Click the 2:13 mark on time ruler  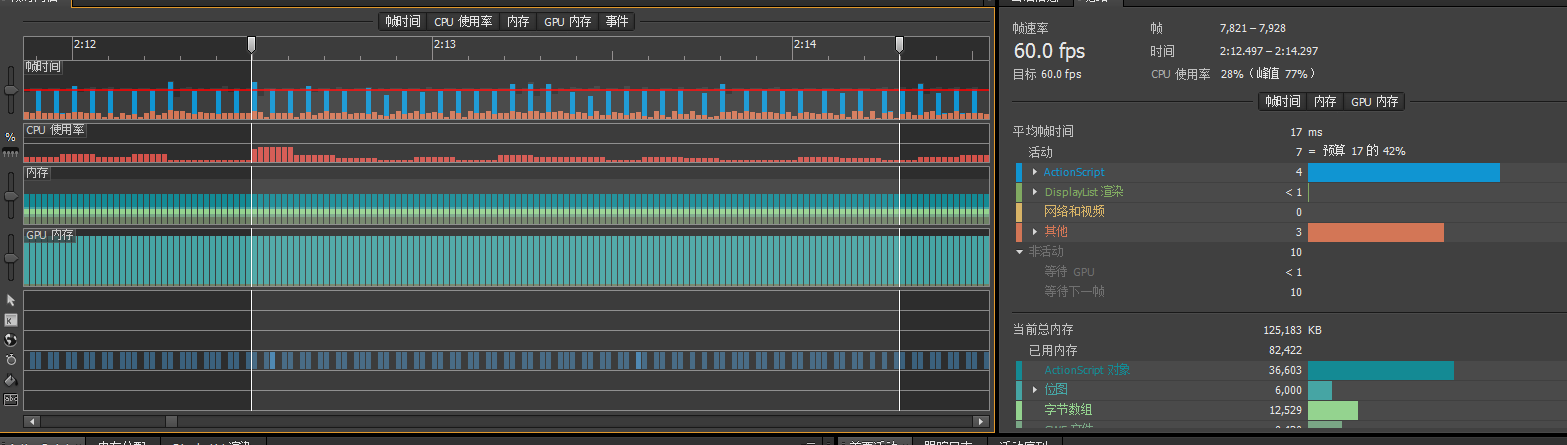[x=444, y=44]
